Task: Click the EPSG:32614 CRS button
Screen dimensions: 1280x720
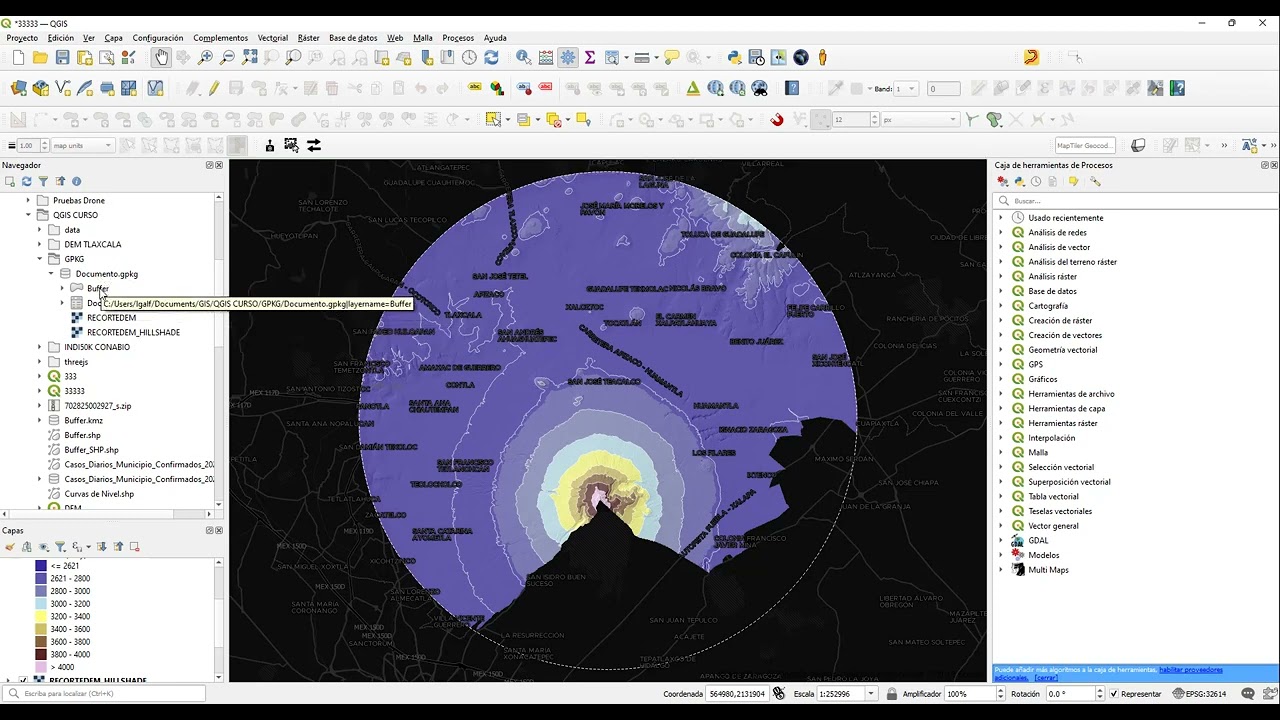Action: click(1199, 694)
